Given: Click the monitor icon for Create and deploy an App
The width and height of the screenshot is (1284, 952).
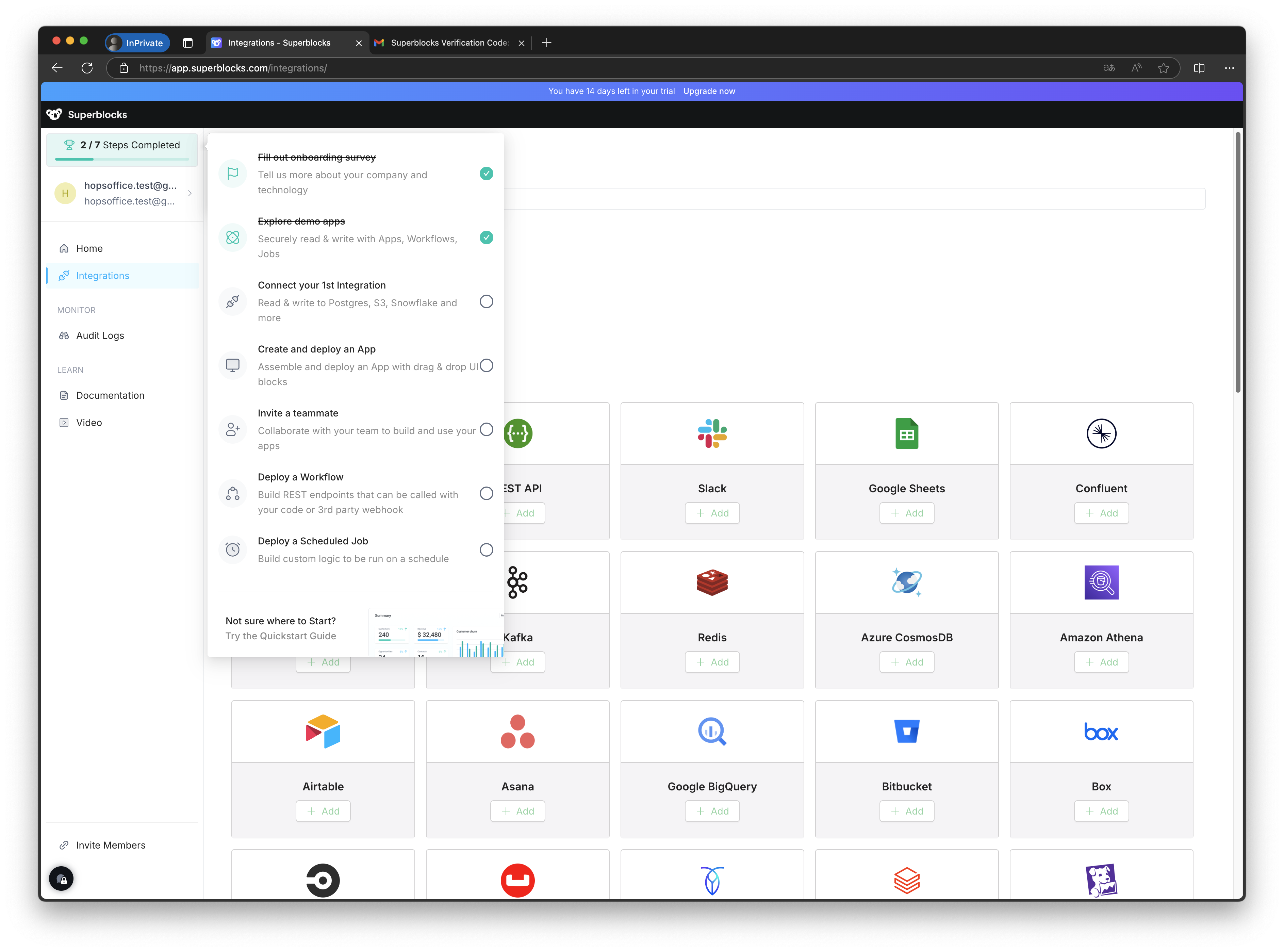Looking at the screenshot, I should point(233,365).
